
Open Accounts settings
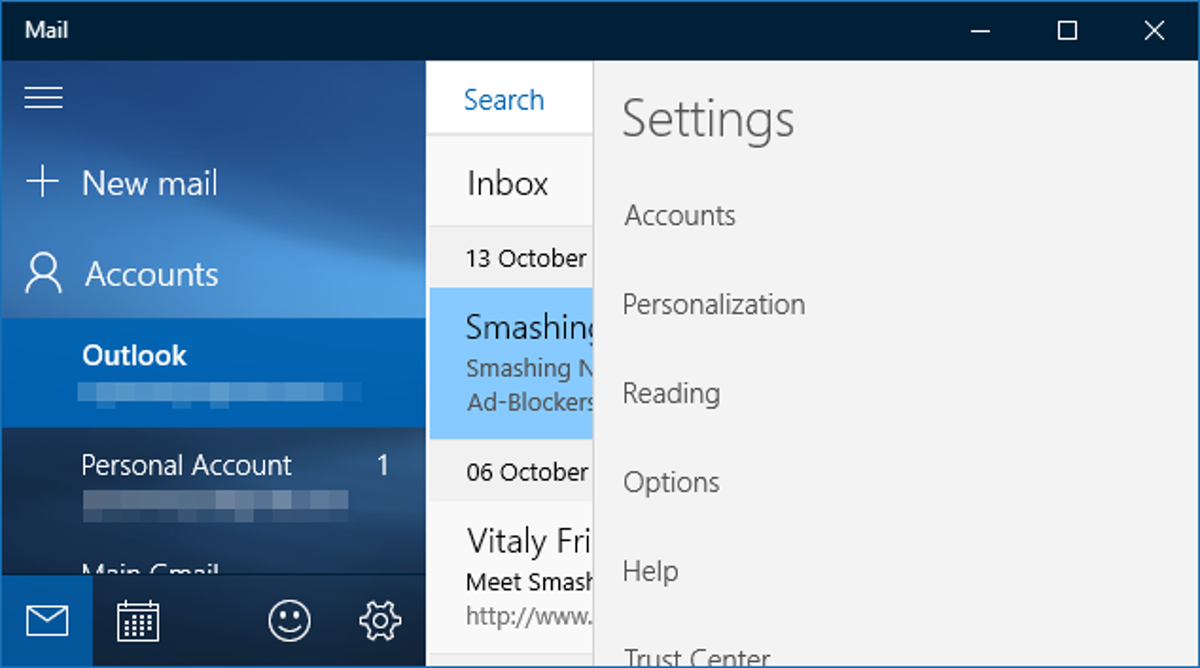pos(679,215)
